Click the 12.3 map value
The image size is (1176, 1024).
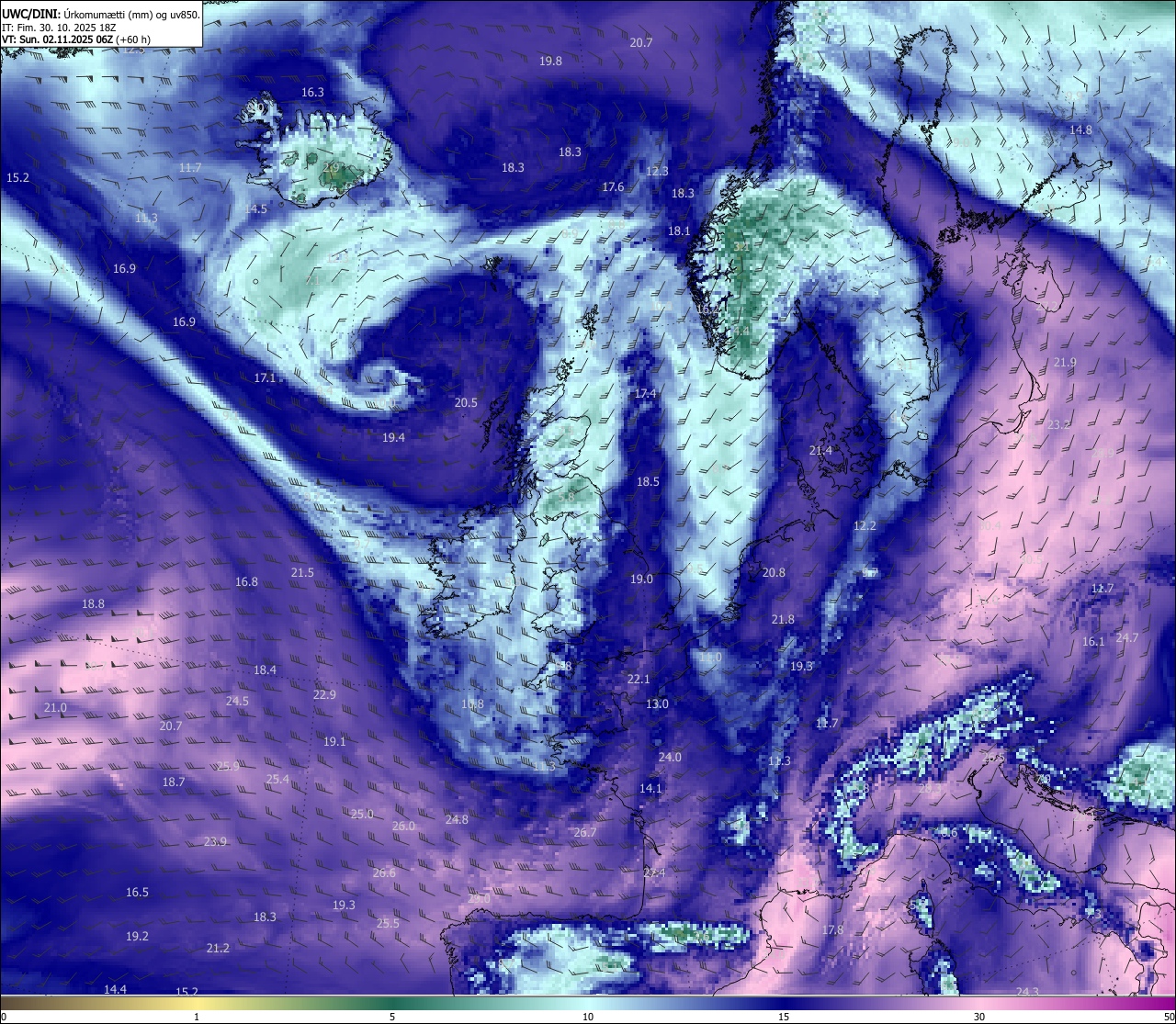(x=657, y=171)
